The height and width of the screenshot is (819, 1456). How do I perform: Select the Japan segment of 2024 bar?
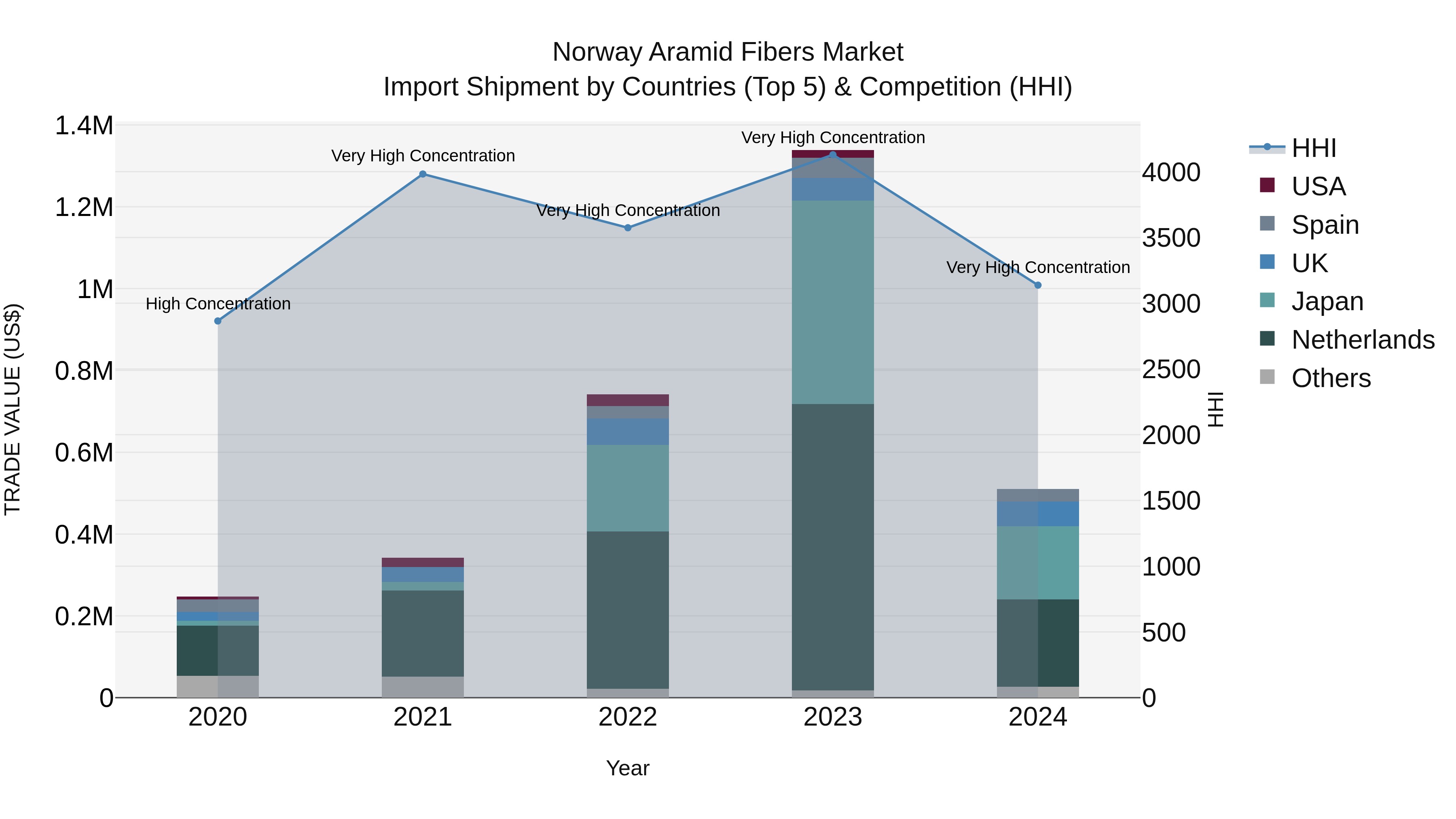tap(1038, 563)
